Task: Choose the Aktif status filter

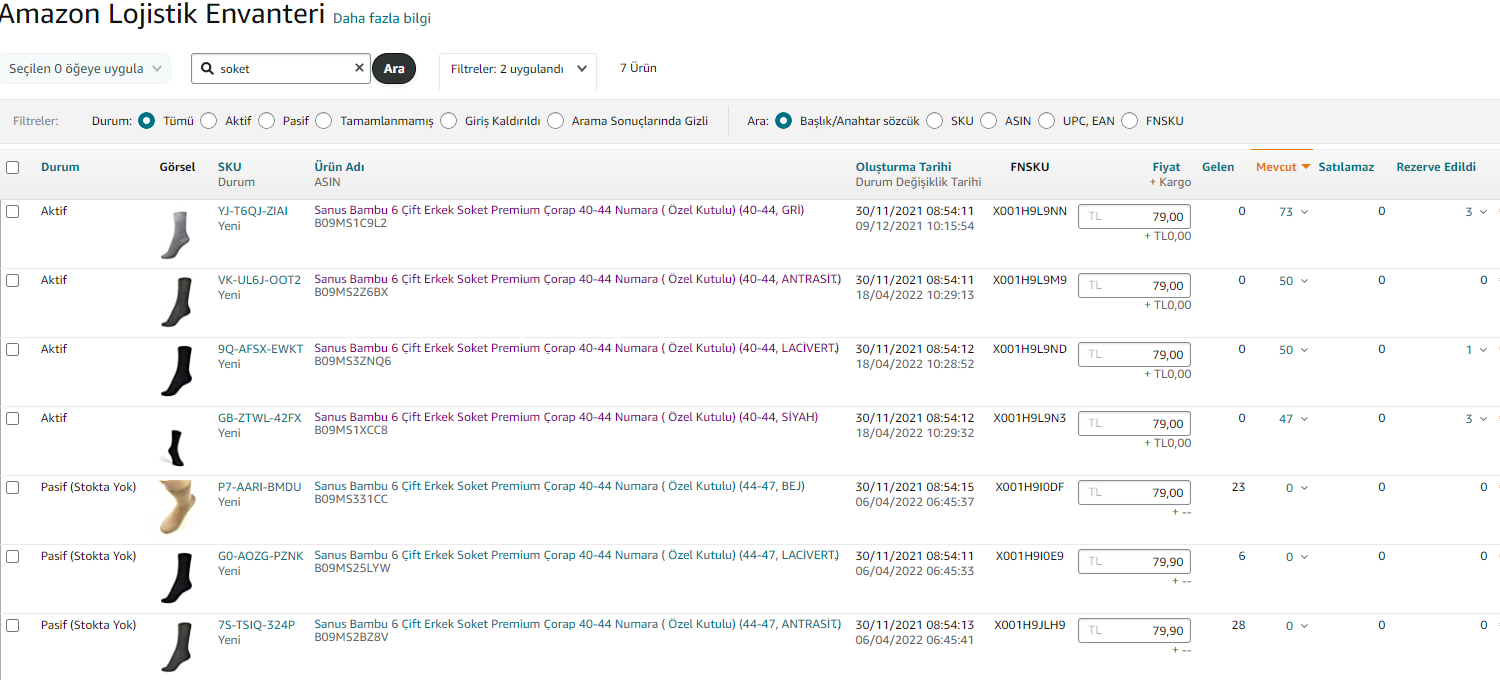Action: coord(209,121)
